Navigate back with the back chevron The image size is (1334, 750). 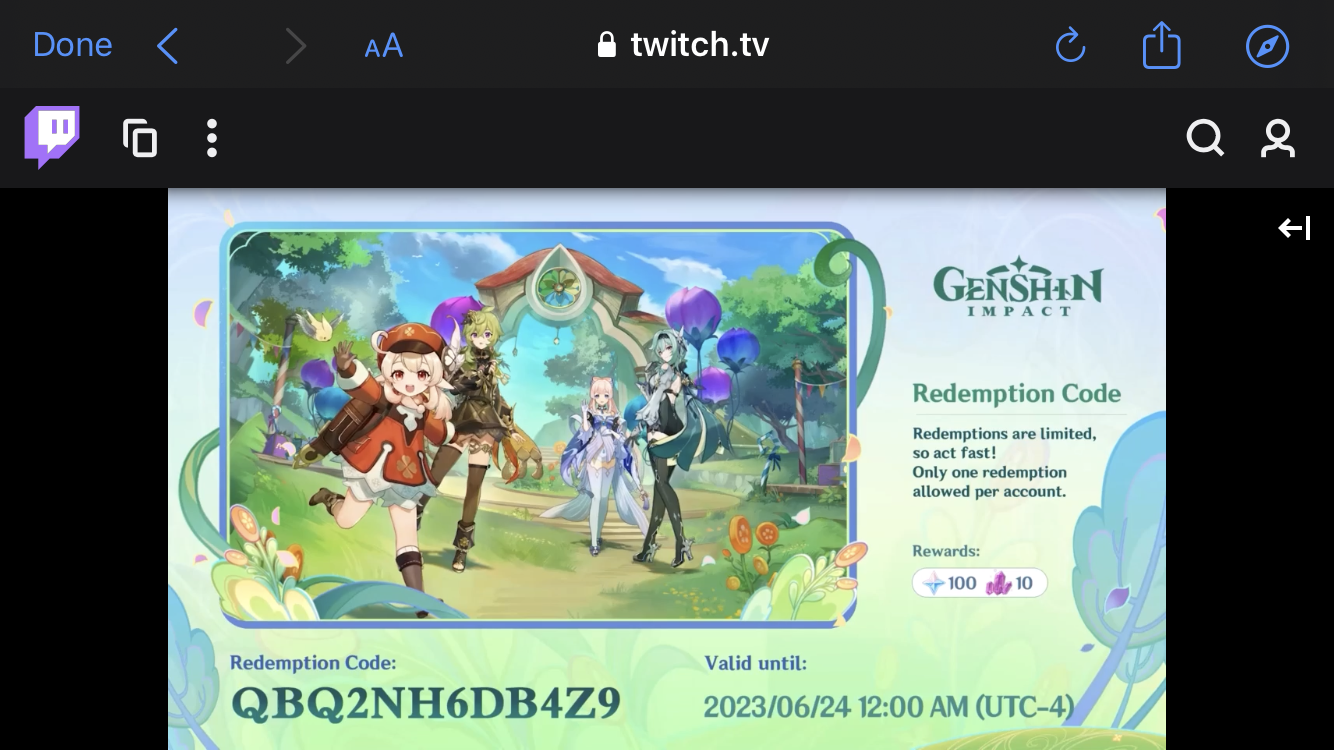[167, 45]
